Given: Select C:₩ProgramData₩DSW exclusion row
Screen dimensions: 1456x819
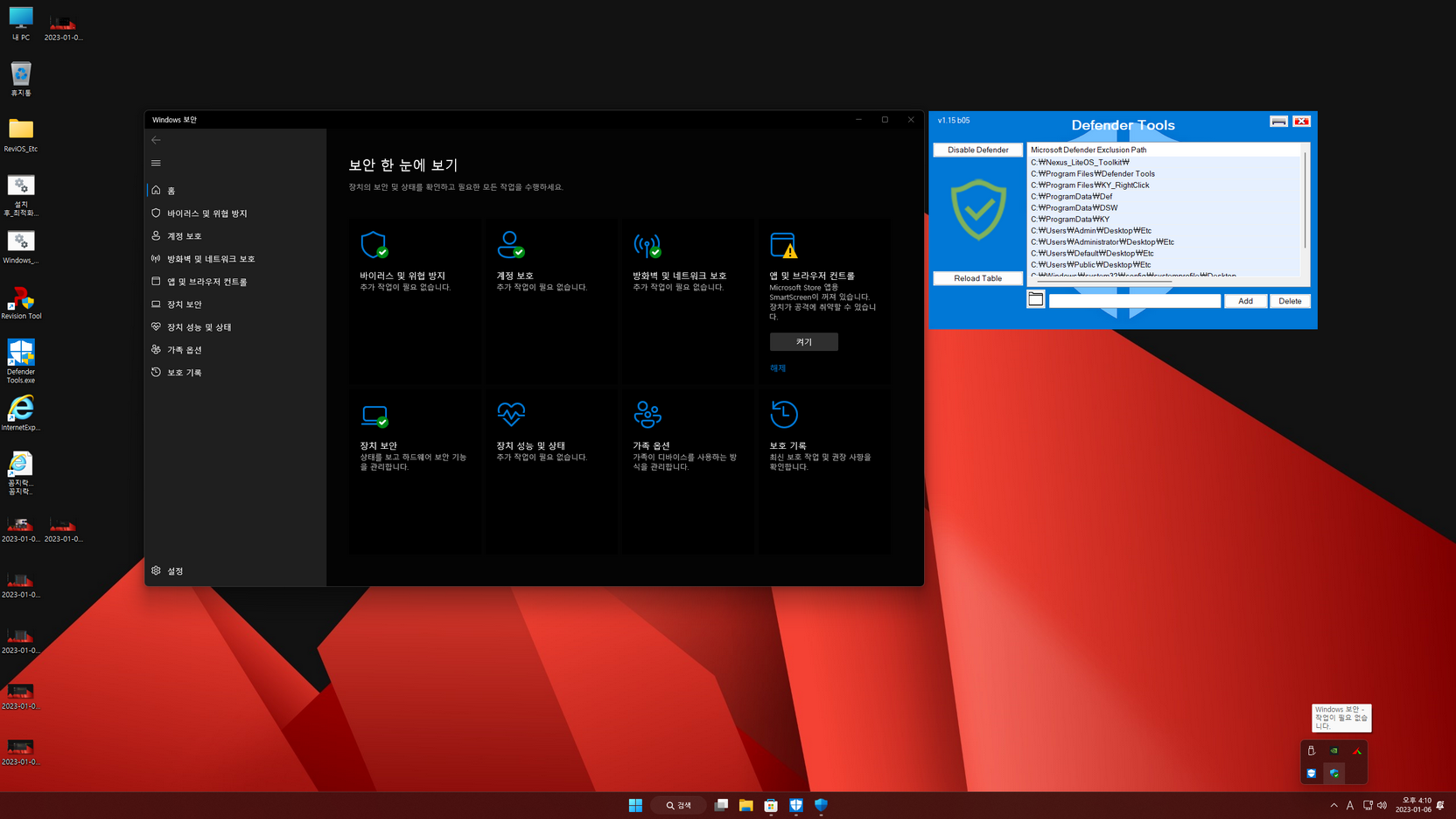Looking at the screenshot, I should (1164, 207).
